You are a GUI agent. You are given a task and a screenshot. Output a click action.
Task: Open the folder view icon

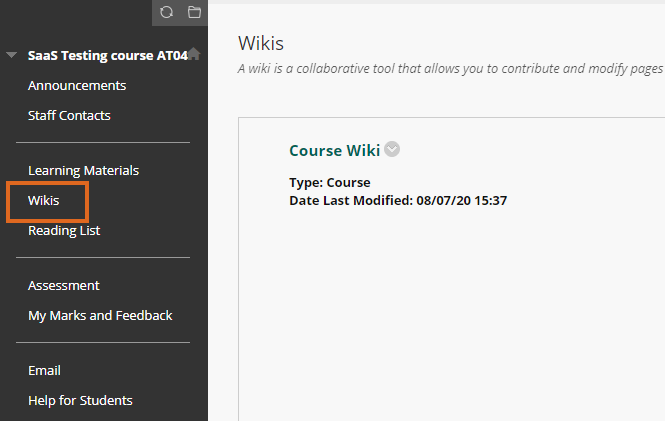pyautogui.click(x=194, y=12)
